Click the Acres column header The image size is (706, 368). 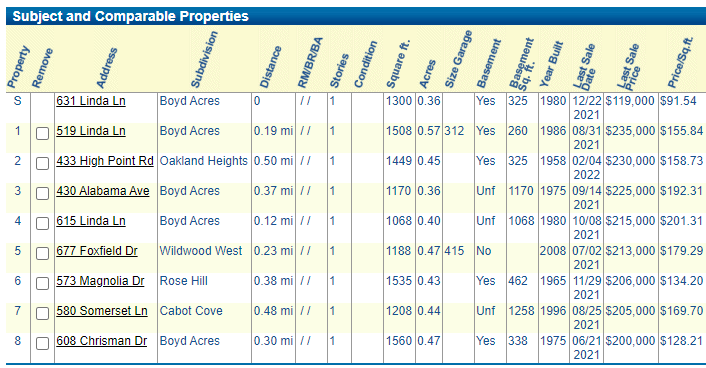click(x=427, y=73)
